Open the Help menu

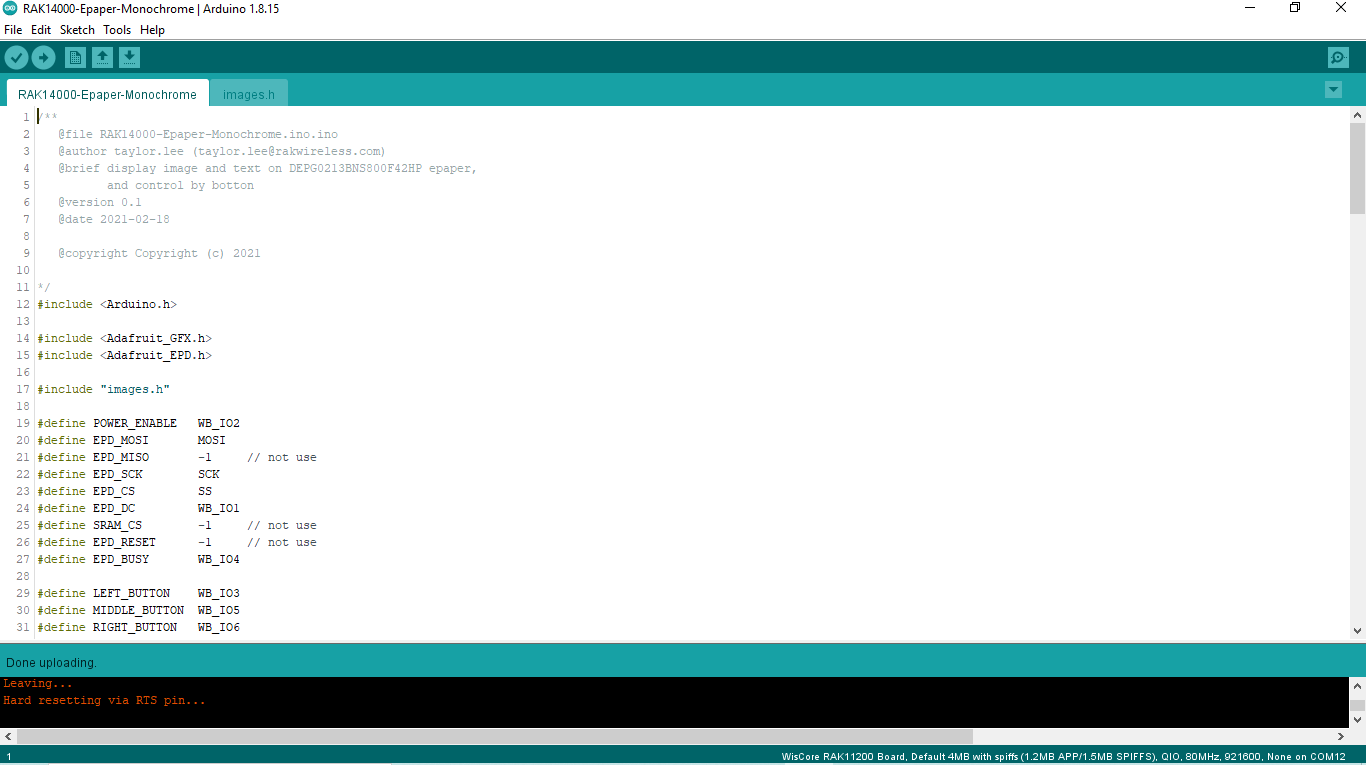click(x=152, y=30)
